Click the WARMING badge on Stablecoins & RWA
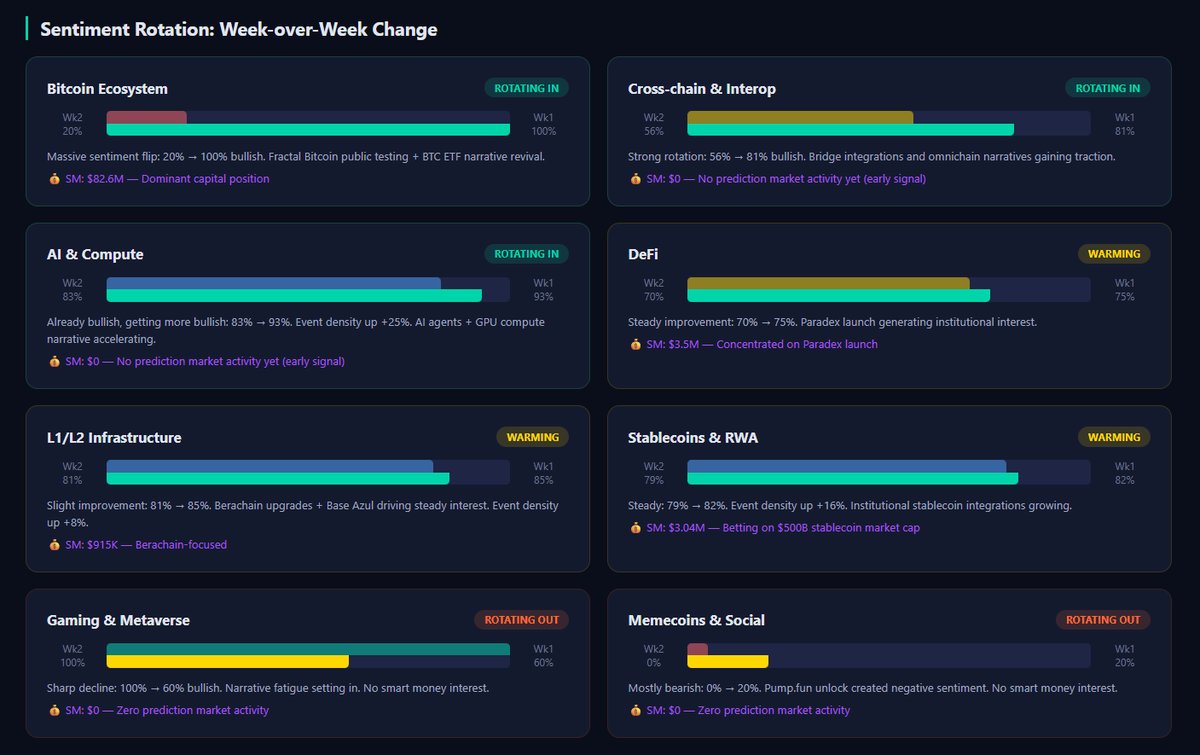Screen dimensions: 1200x755 click(x=1114, y=437)
